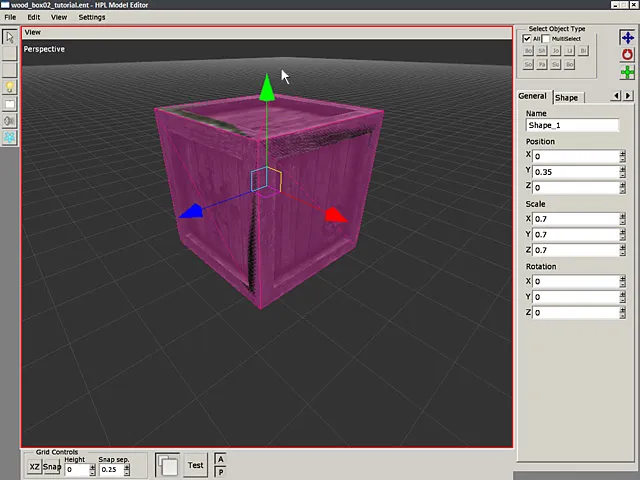This screenshot has height=480, width=640.
Task: Activate the blue translate arrows tool
Action: click(627, 38)
